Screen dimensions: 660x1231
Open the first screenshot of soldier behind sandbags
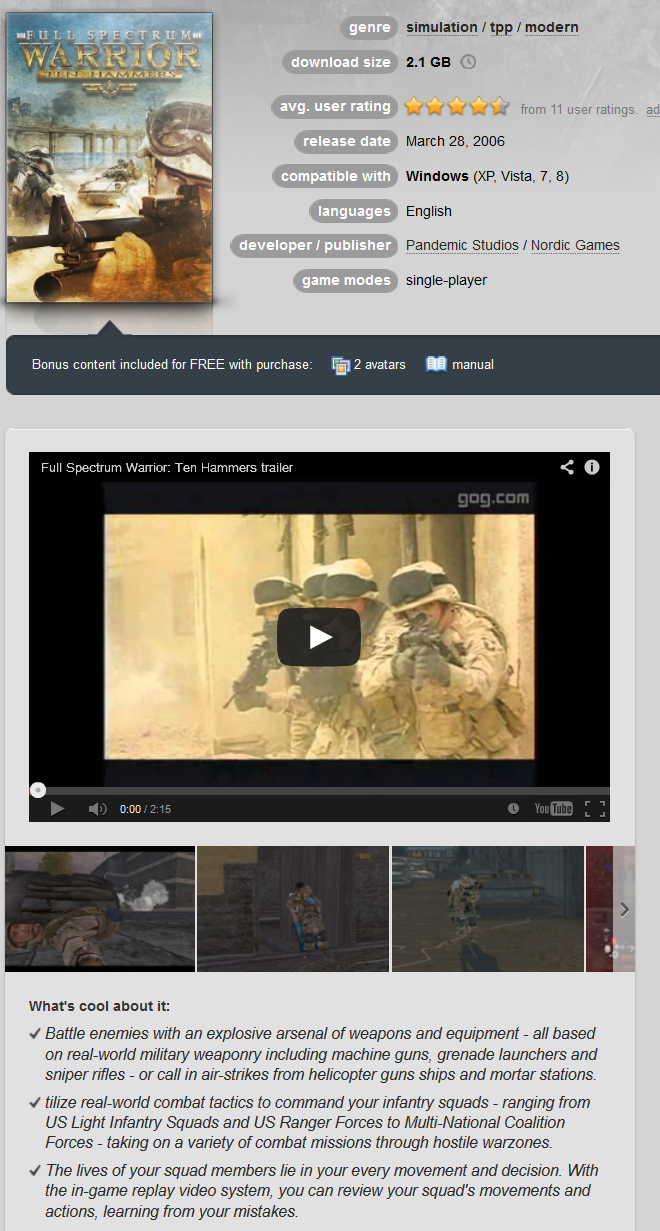[100, 909]
